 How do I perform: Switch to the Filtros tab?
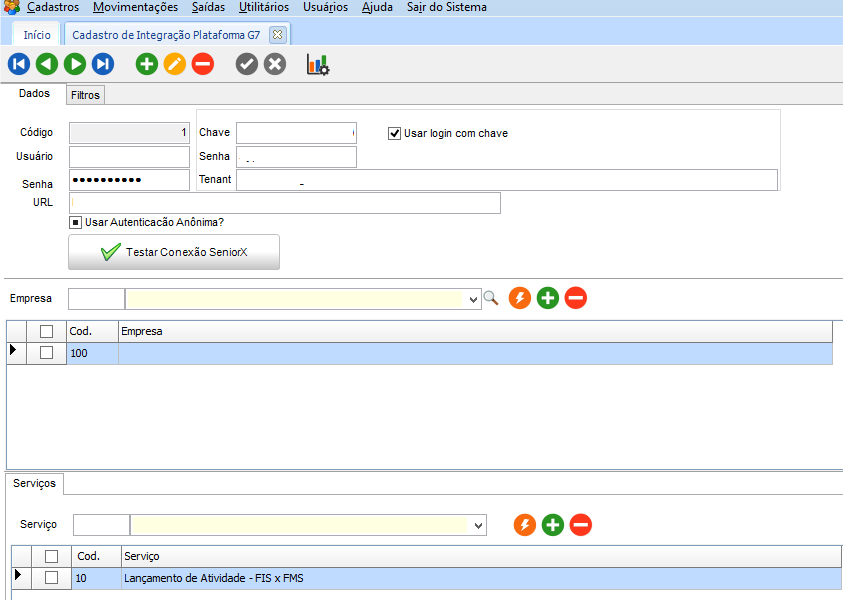pyautogui.click(x=85, y=95)
